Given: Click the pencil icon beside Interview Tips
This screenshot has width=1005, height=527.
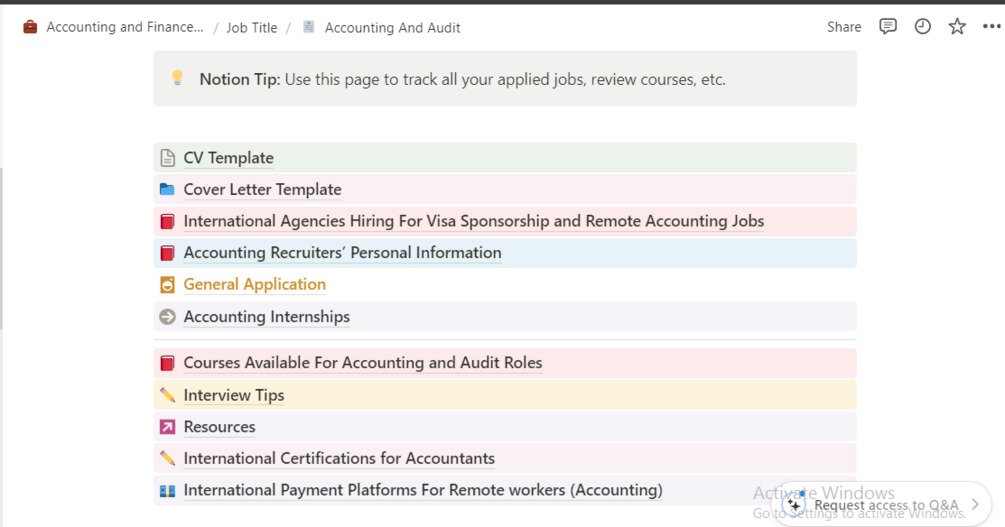Looking at the screenshot, I should coord(167,395).
